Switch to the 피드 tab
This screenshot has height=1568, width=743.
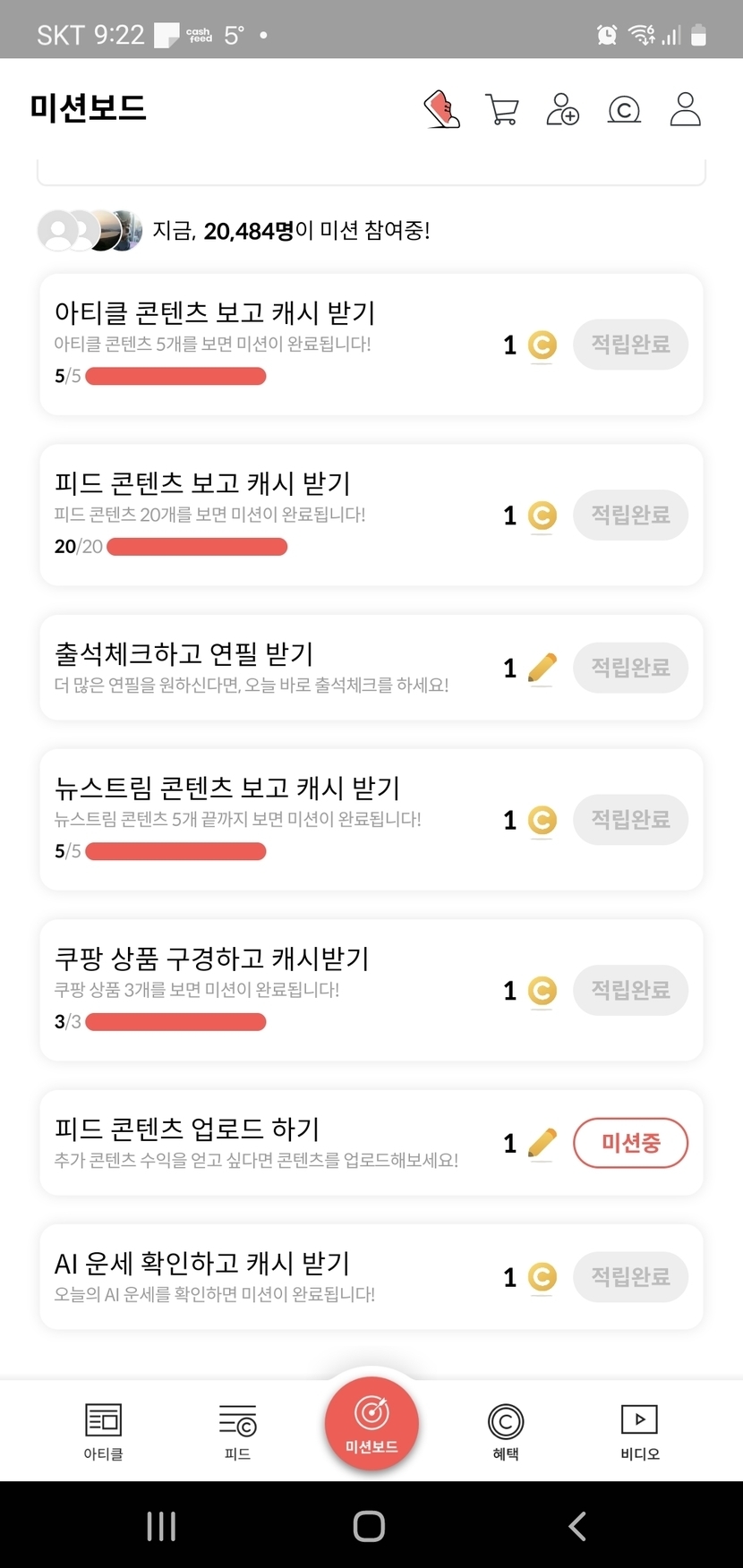[x=237, y=1430]
